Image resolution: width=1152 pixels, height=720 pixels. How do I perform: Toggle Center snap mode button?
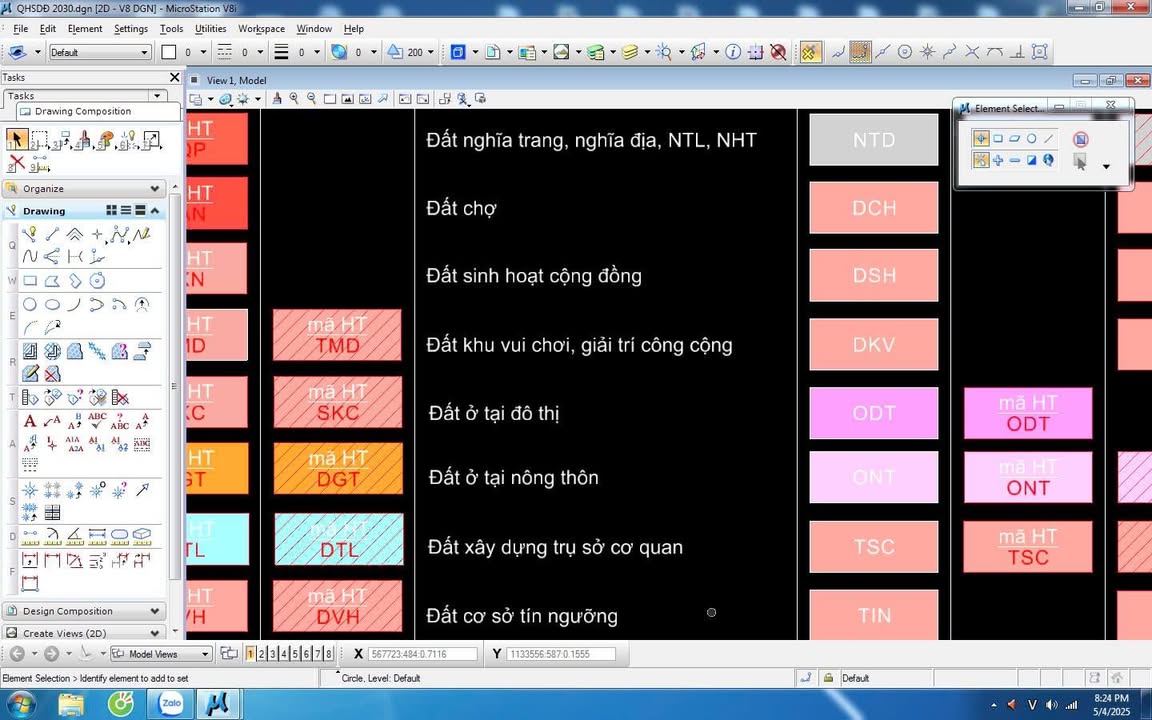(x=905, y=52)
